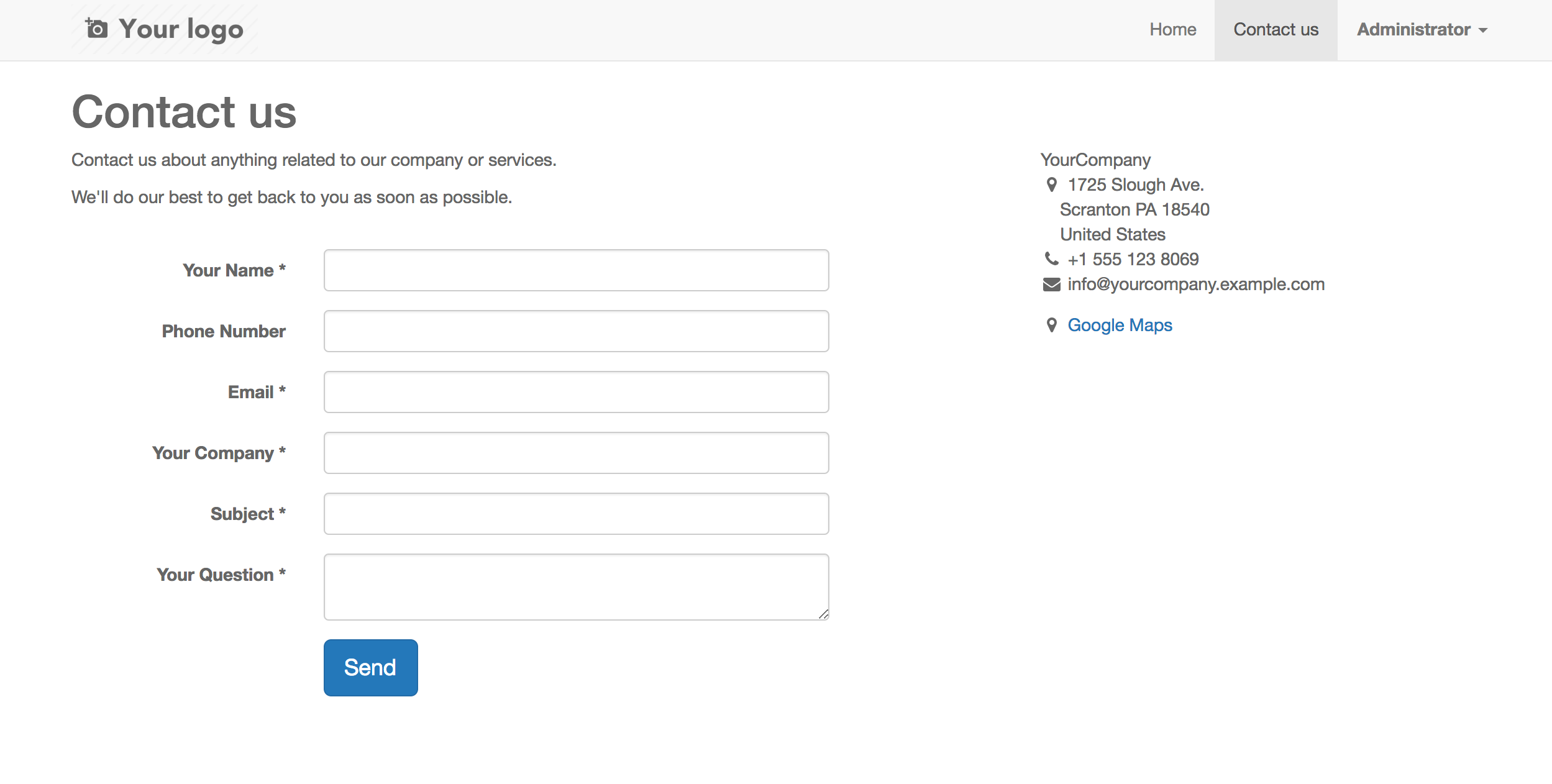Focus the Your Company text field
The image size is (1552, 784).
576,453
